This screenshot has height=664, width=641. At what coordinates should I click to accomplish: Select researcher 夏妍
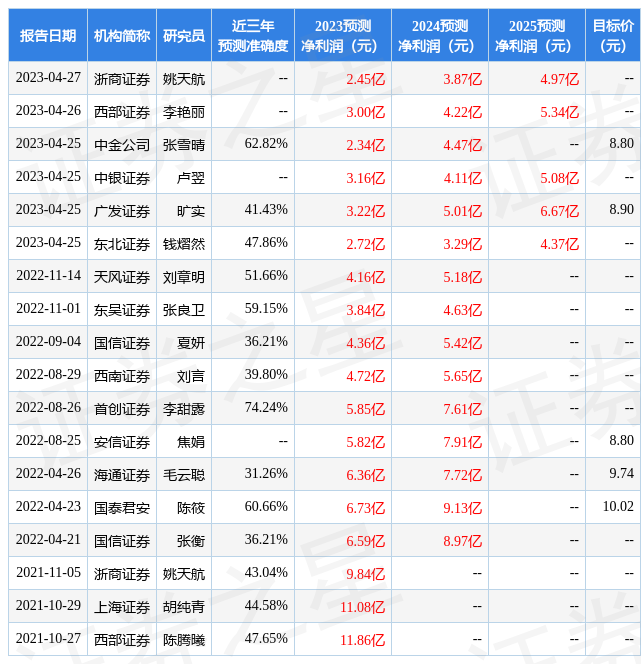tap(191, 343)
